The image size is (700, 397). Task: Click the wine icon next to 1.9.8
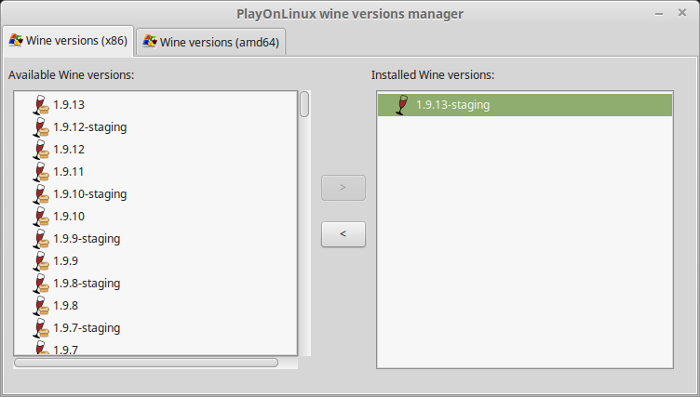(x=41, y=306)
